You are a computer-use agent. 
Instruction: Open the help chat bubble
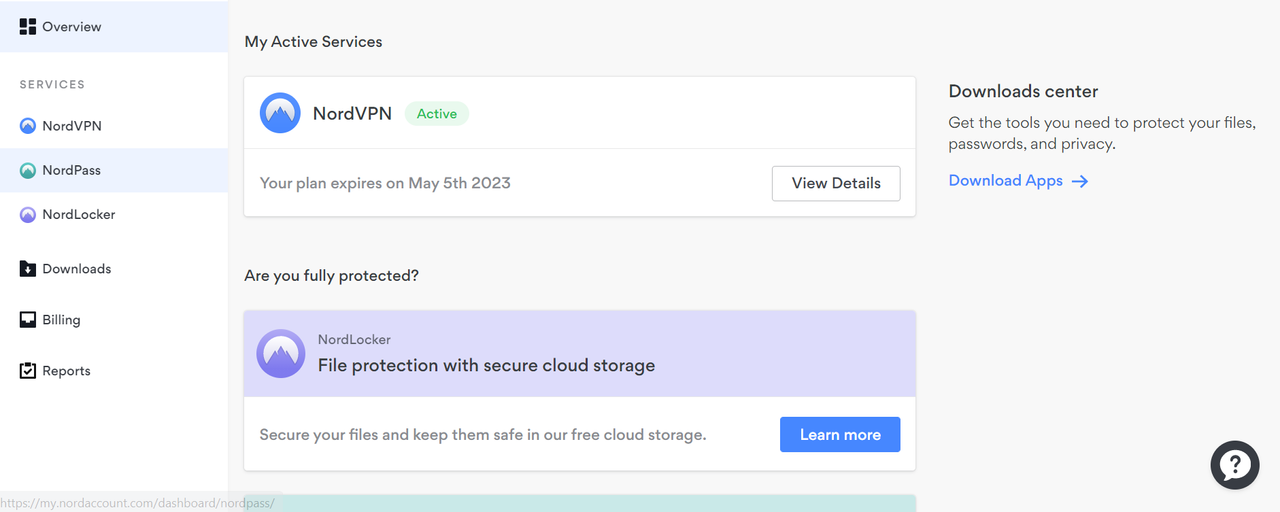pos(1235,465)
